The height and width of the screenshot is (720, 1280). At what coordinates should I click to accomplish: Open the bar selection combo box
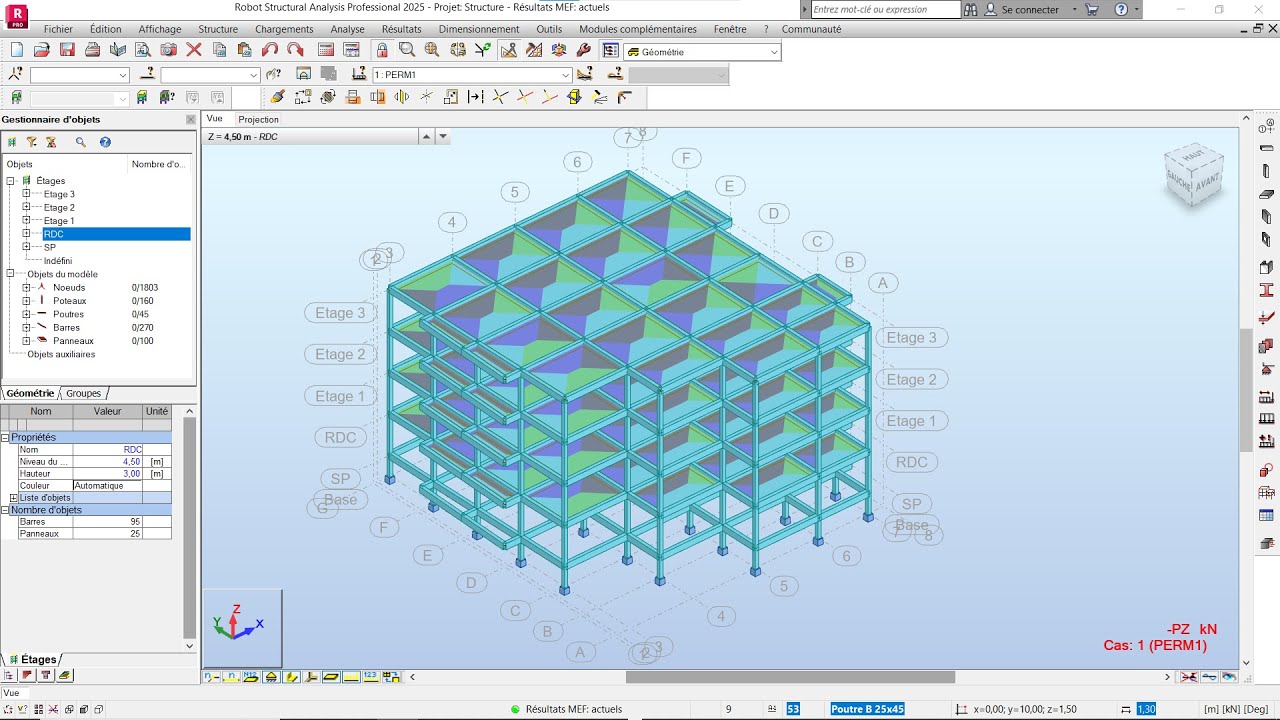click(211, 75)
